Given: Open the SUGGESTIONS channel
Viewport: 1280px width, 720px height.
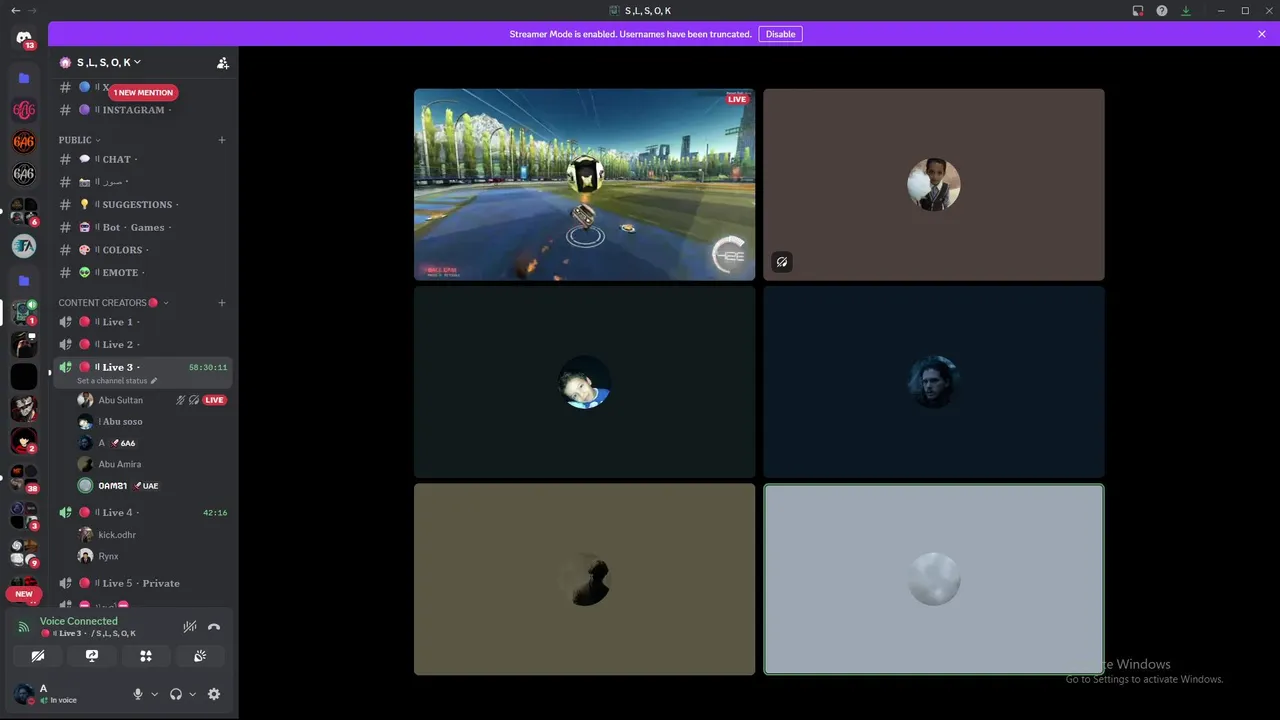Looking at the screenshot, I should (143, 205).
